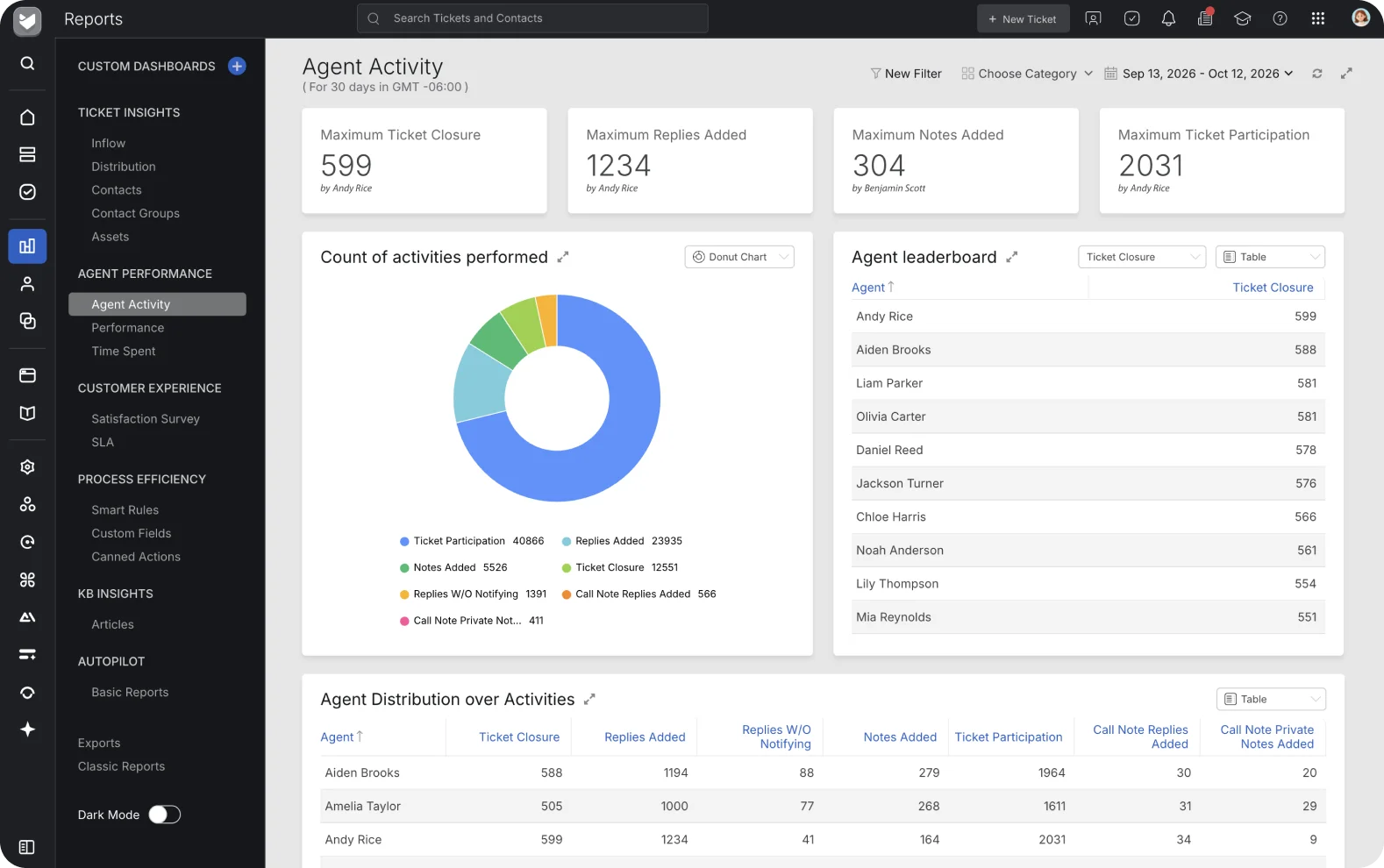
Task: Open the Agent Distribution Table view dropdown
Action: (x=1271, y=699)
